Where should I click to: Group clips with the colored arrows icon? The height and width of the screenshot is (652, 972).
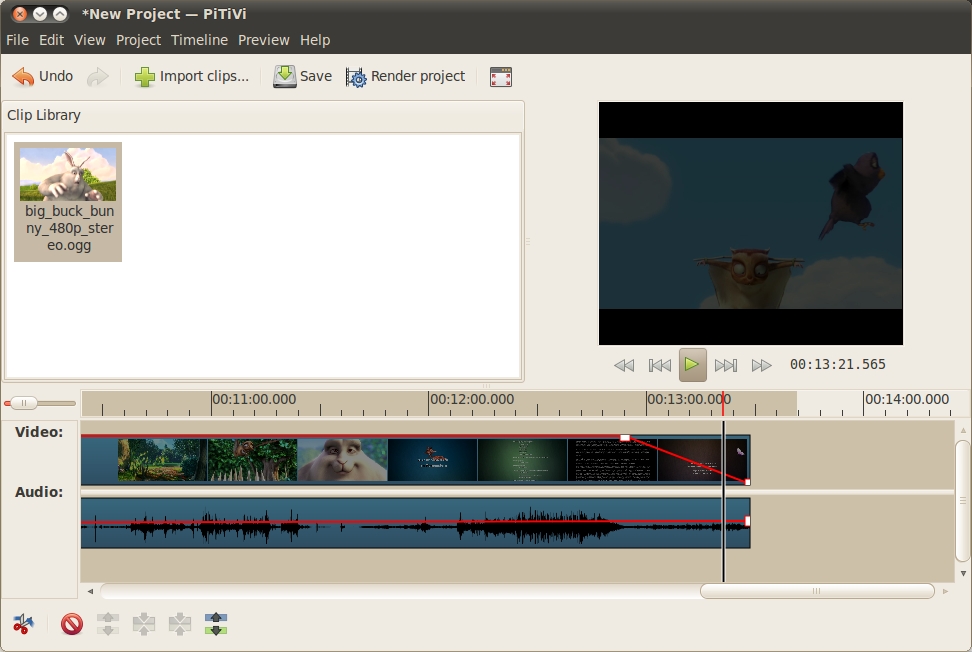point(215,623)
